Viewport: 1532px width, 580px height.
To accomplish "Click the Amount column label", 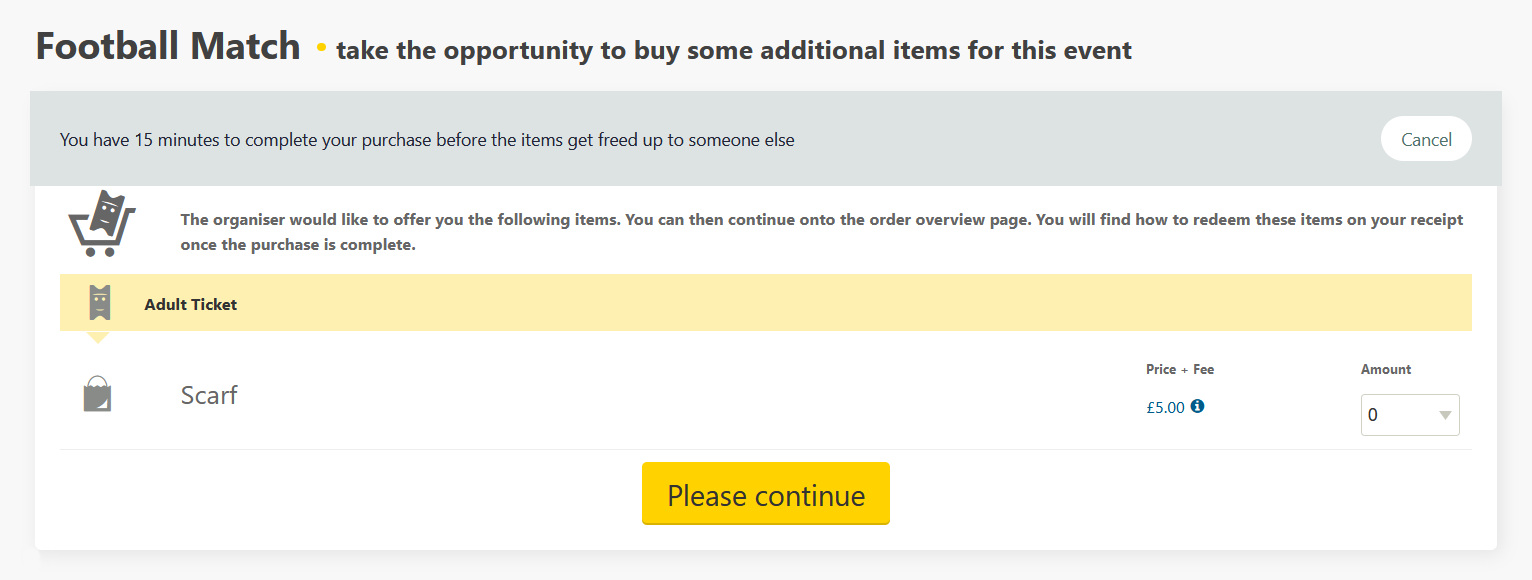I will coord(1386,369).
